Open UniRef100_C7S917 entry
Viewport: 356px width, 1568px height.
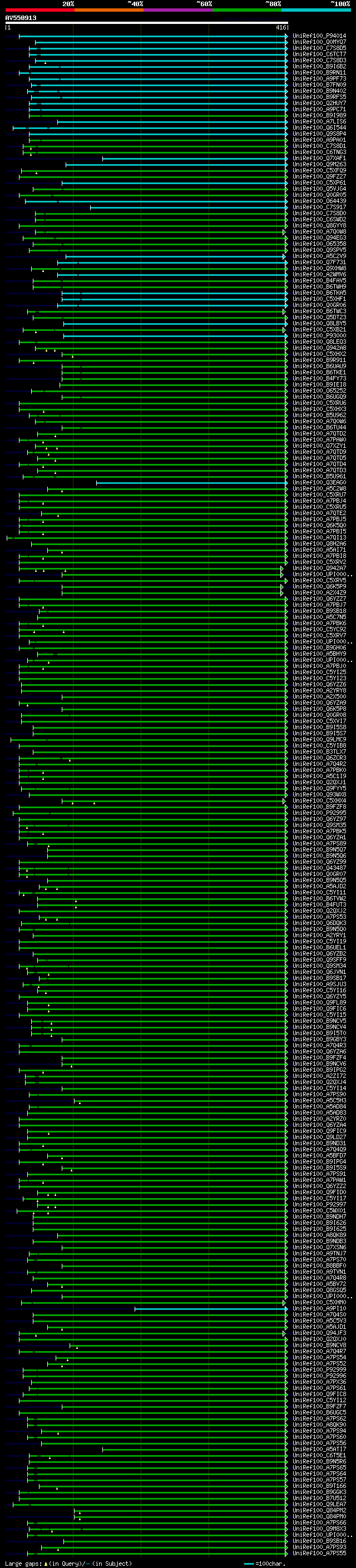click(x=319, y=207)
